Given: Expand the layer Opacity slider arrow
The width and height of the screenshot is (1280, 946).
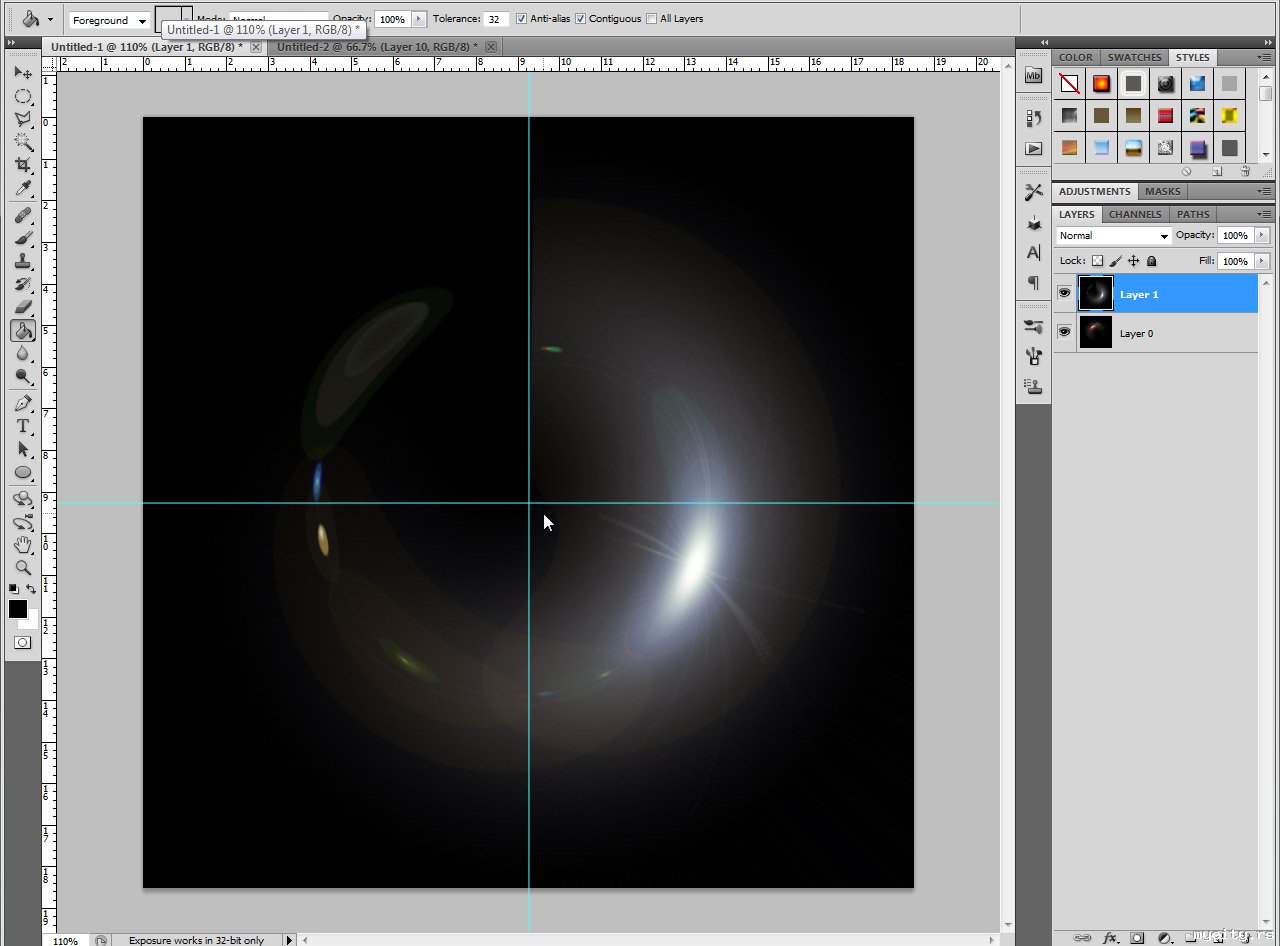Looking at the screenshot, I should pyautogui.click(x=1261, y=236).
